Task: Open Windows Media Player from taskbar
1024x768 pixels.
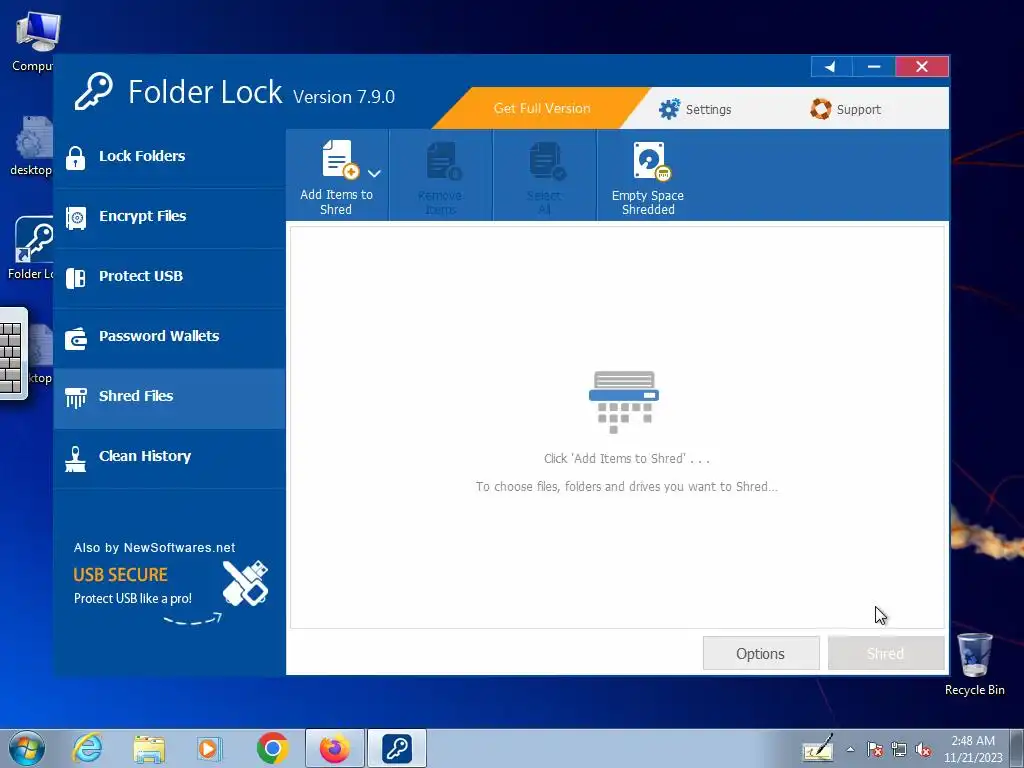Action: point(210,748)
